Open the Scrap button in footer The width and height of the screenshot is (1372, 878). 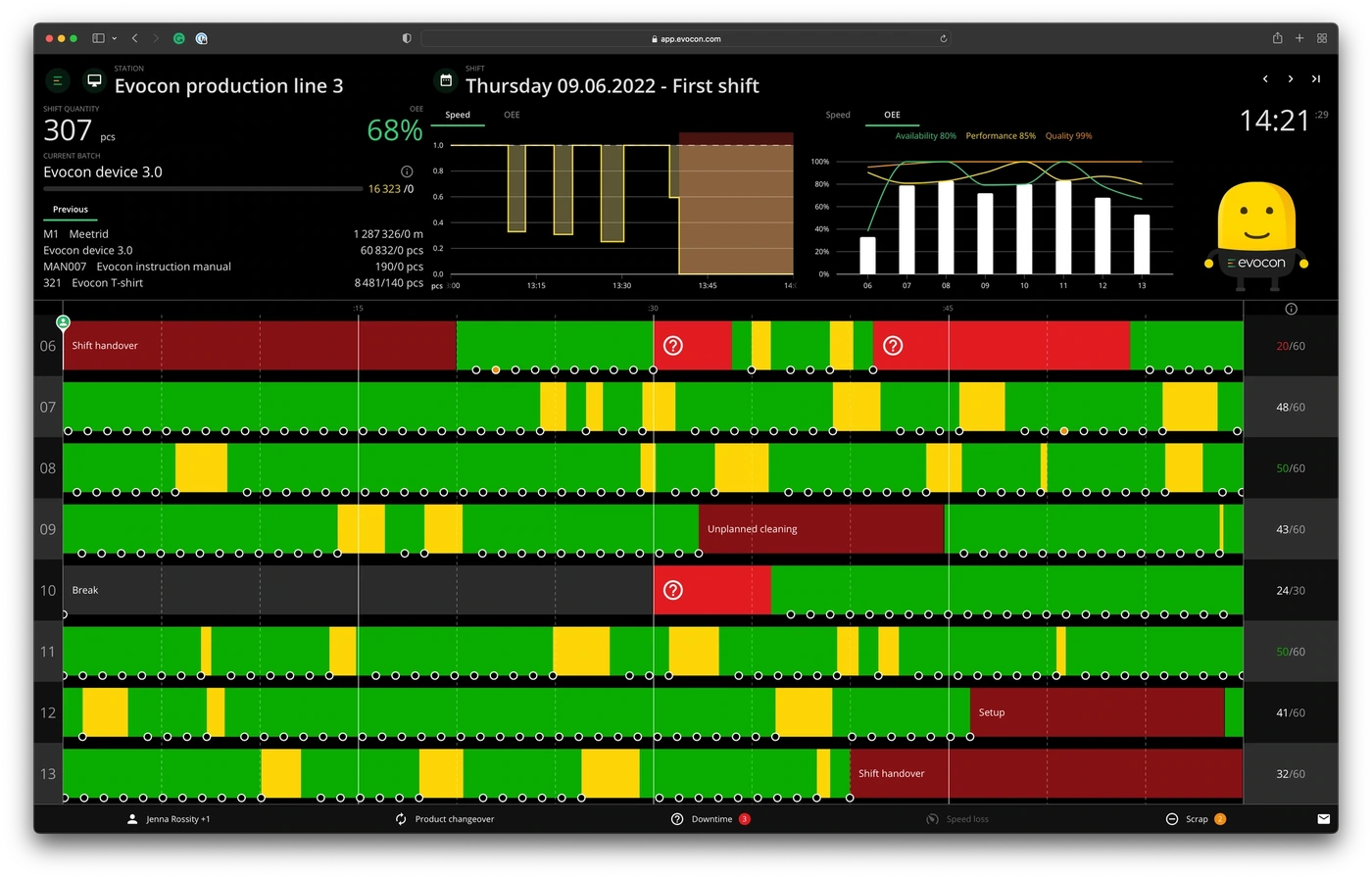coord(1196,819)
